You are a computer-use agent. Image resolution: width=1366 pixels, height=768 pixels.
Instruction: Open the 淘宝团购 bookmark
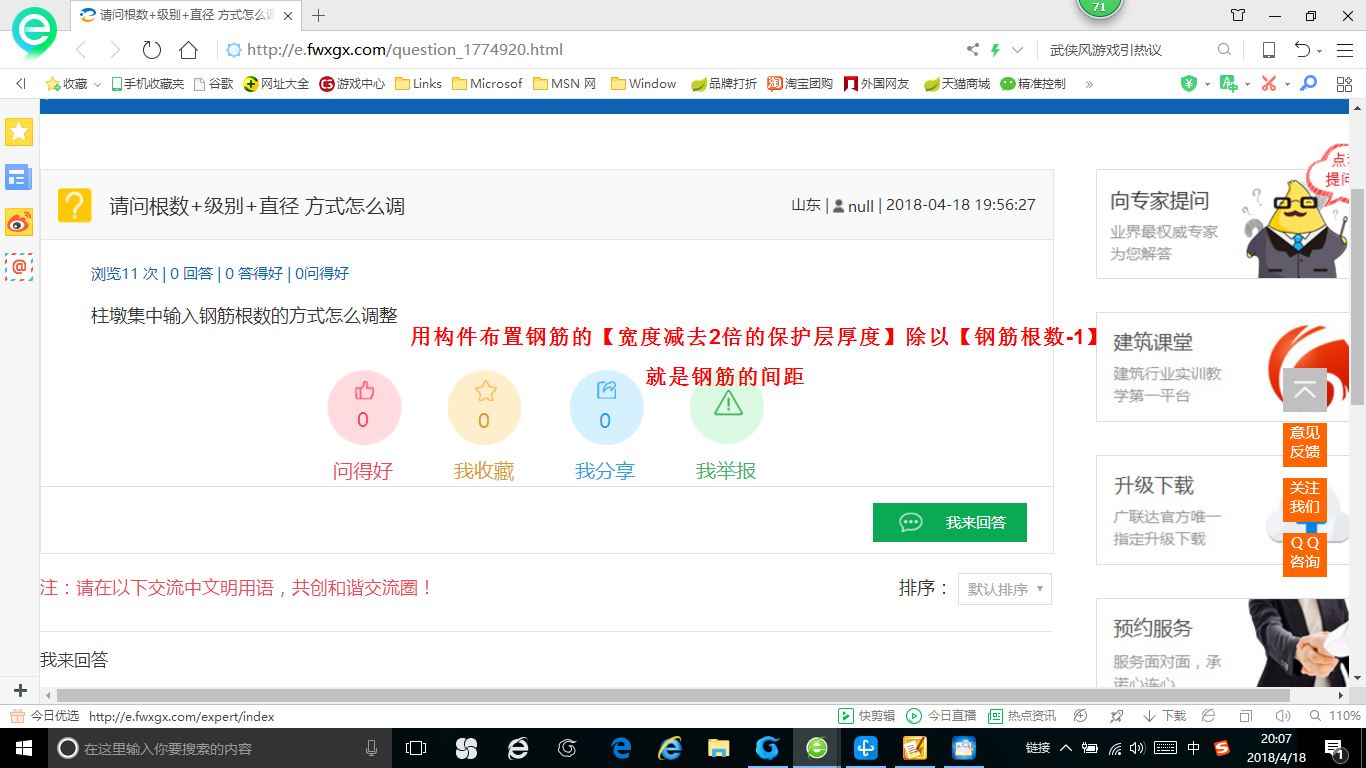point(800,84)
